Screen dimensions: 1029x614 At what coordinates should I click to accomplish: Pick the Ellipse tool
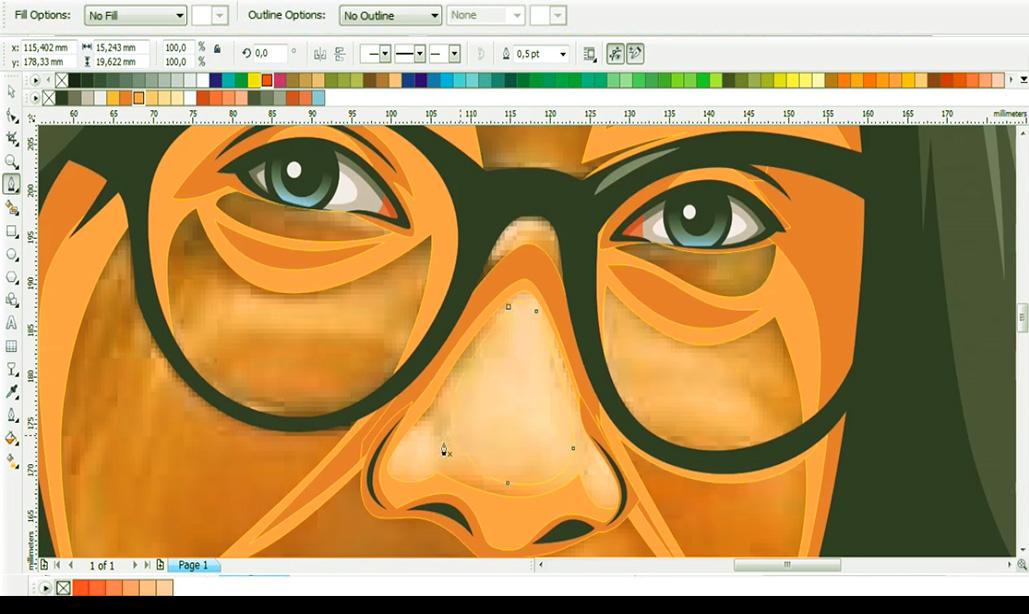click(12, 254)
